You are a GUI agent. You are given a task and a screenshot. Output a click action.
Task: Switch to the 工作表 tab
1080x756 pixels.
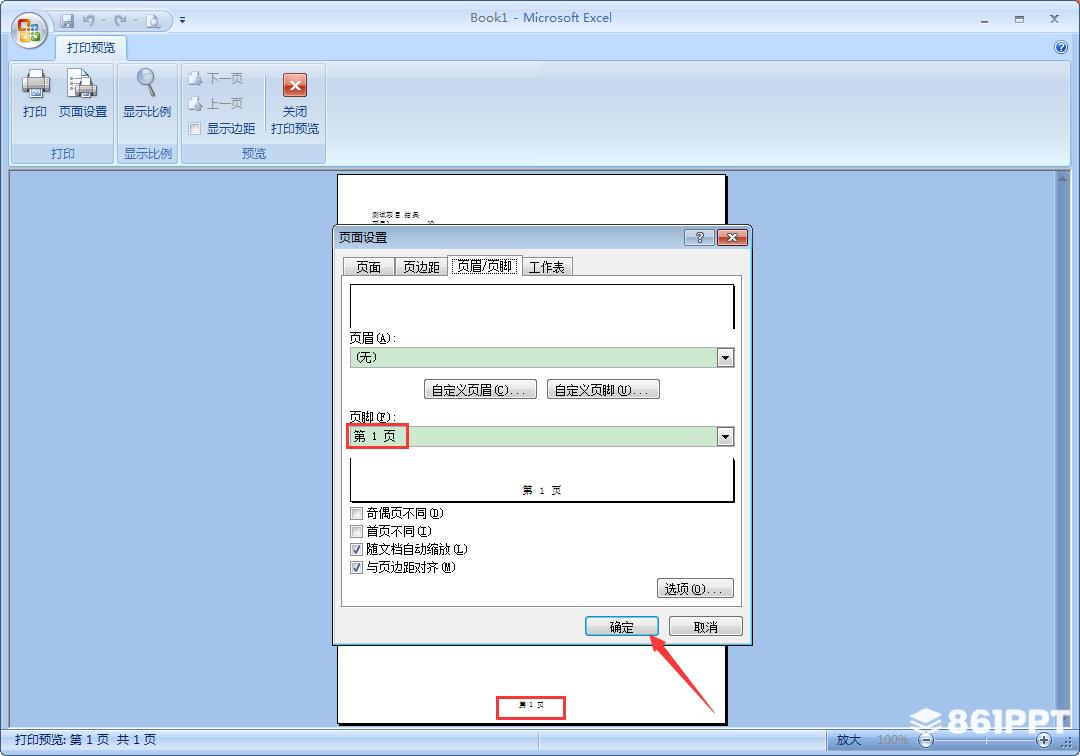pos(546,267)
